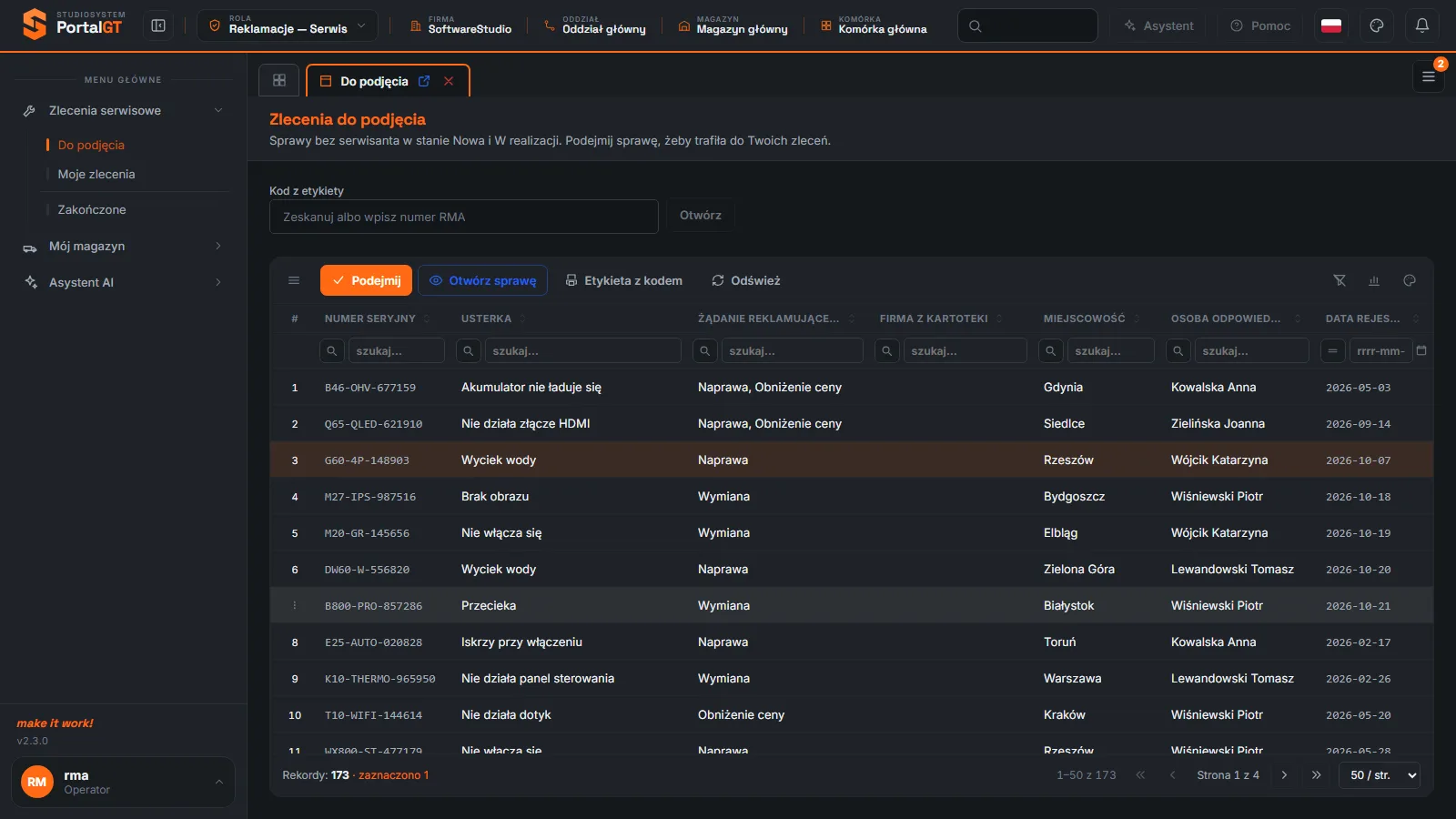
Task: Open the Asystent button in header
Action: 1158,25
